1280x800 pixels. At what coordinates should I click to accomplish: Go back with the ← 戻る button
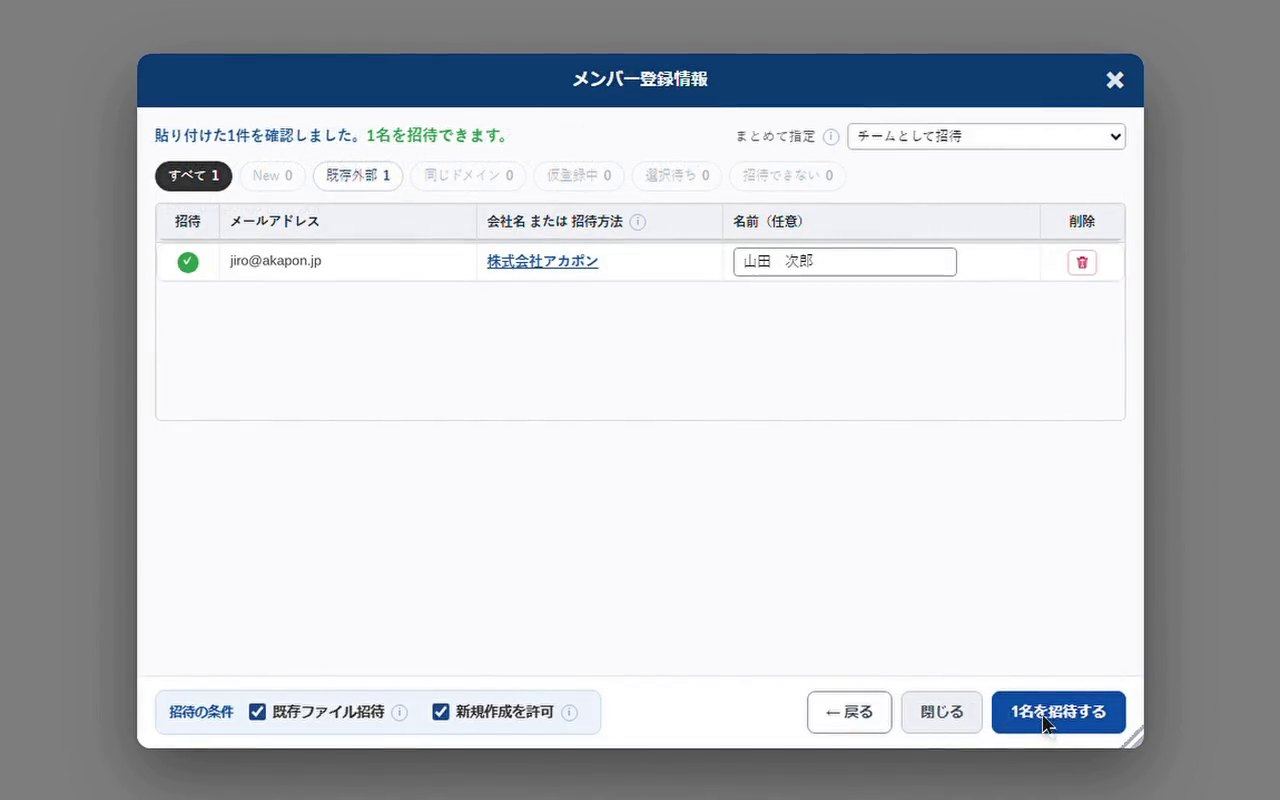(850, 712)
